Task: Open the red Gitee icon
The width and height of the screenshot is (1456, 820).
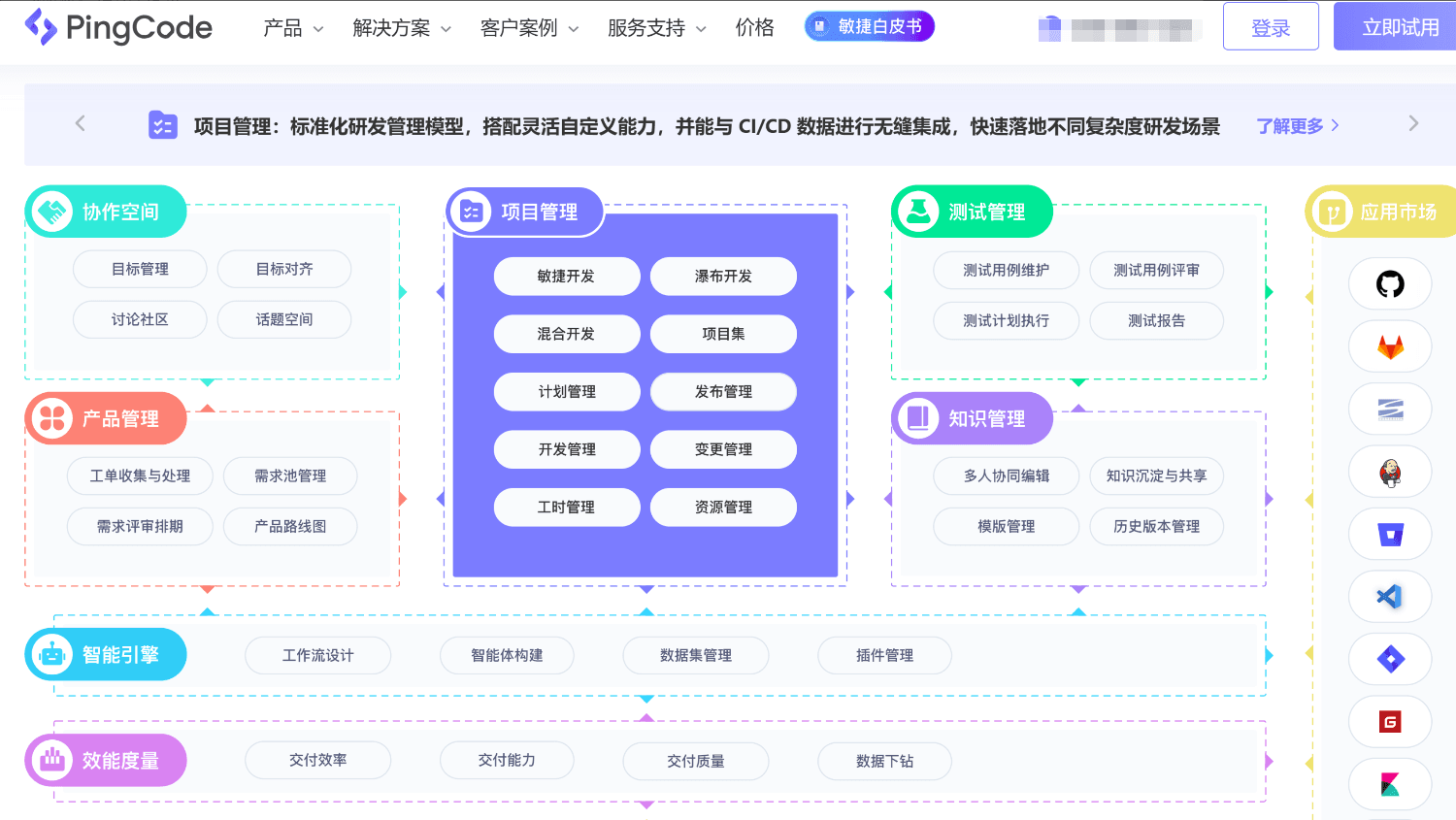Action: pyautogui.click(x=1390, y=721)
